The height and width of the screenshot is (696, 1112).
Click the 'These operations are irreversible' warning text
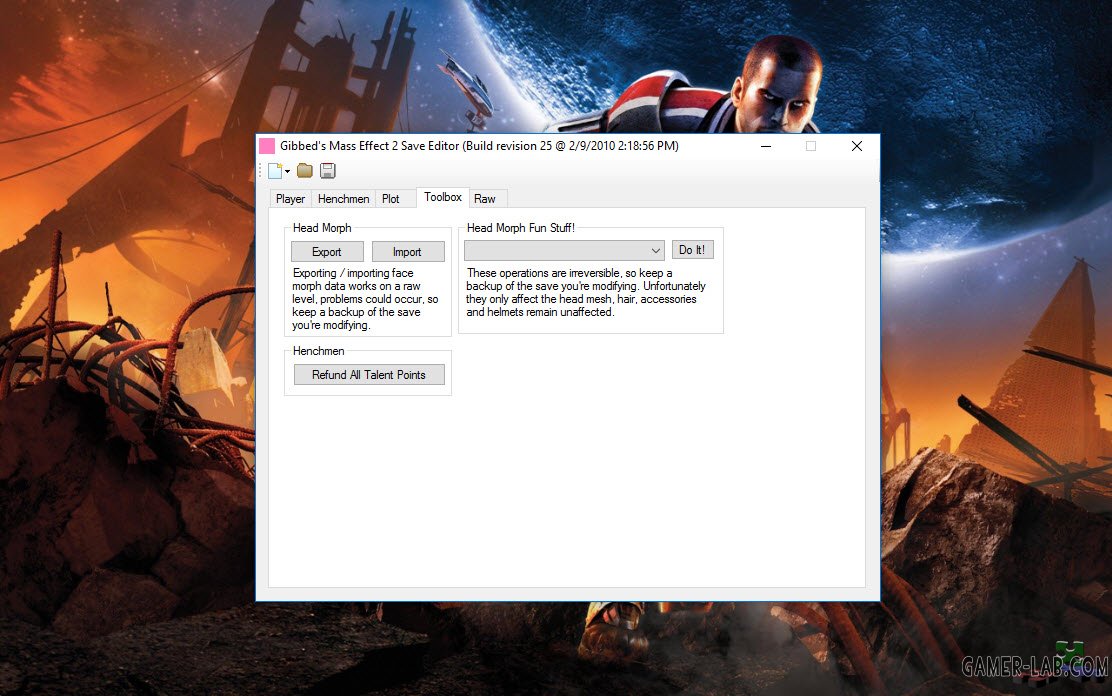(x=585, y=292)
